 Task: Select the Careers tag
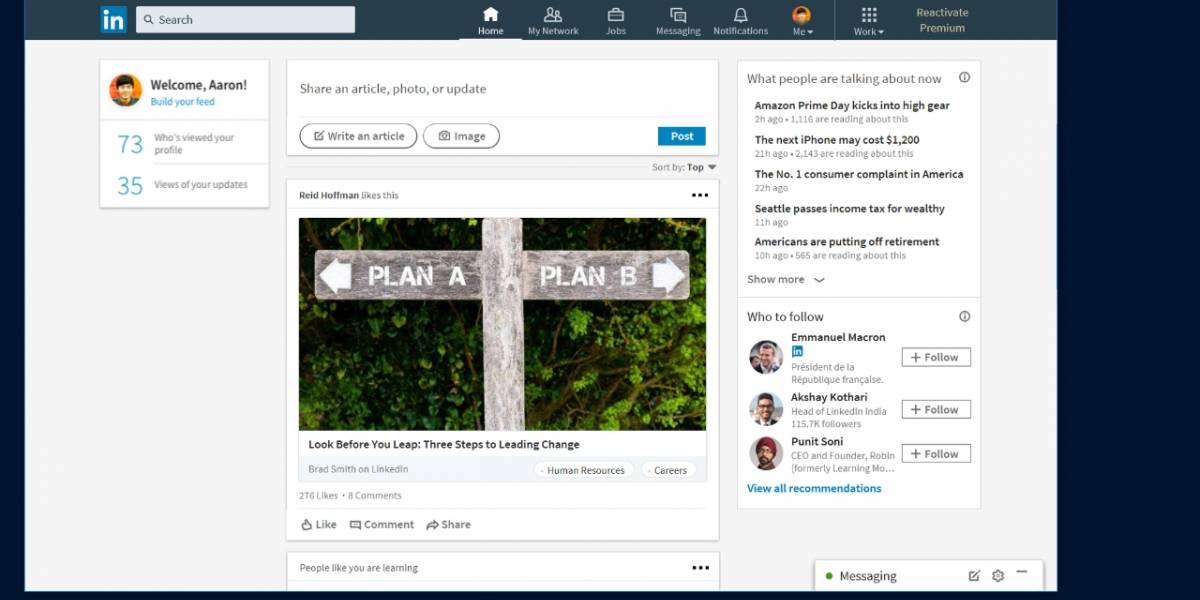click(668, 470)
